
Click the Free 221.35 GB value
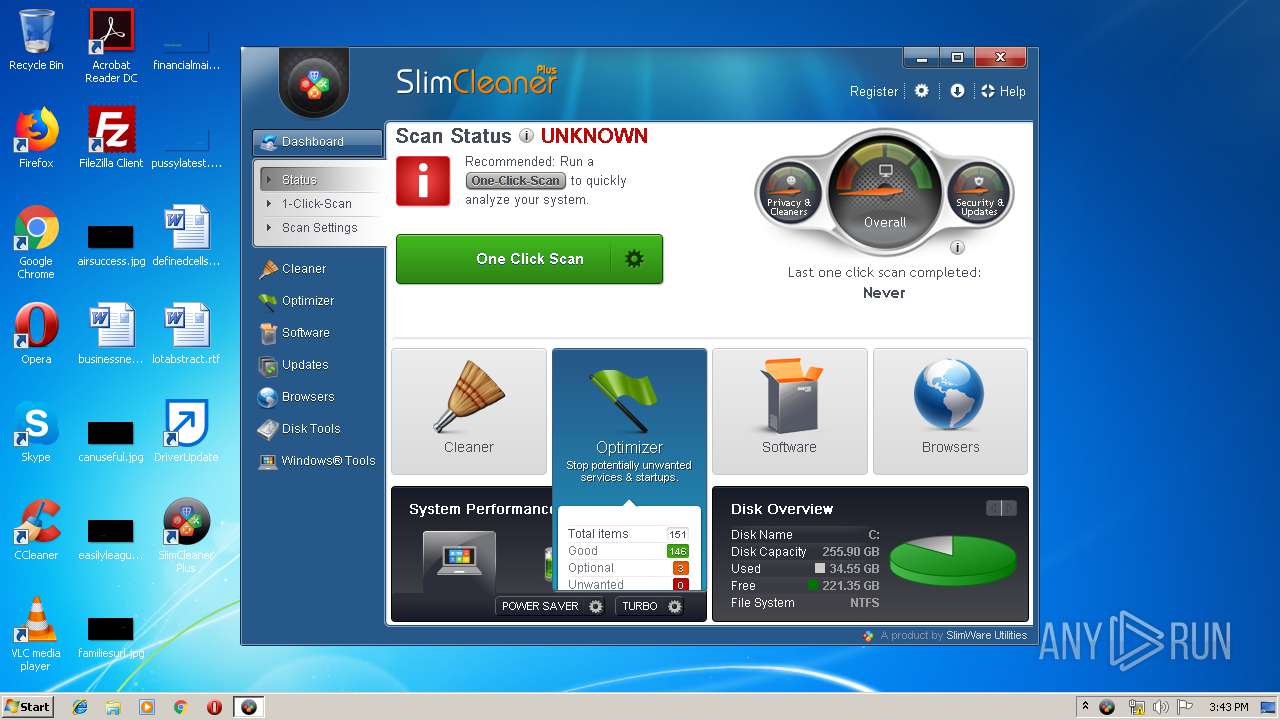click(850, 586)
